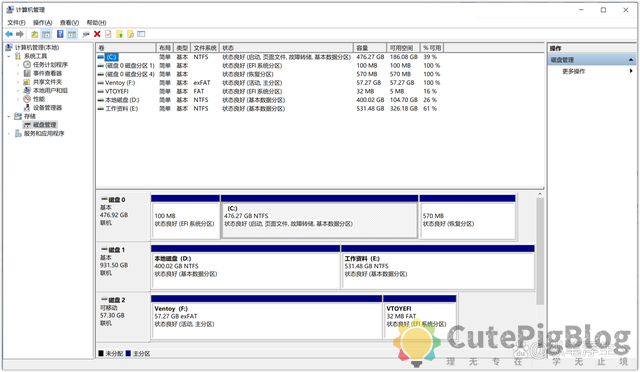The width and height of the screenshot is (640, 372).
Task: Sort by the 卷 column header
Action: [x=126, y=48]
